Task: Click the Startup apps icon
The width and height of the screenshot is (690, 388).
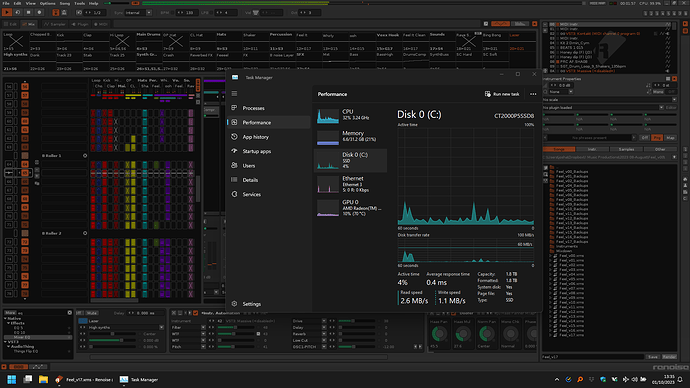Action: 234,151
